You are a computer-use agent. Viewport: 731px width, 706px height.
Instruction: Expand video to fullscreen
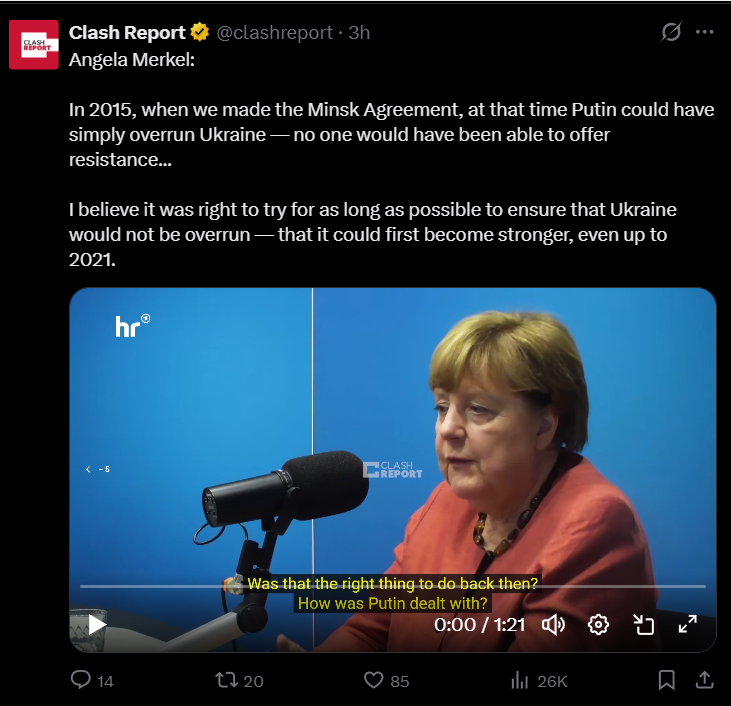click(688, 624)
